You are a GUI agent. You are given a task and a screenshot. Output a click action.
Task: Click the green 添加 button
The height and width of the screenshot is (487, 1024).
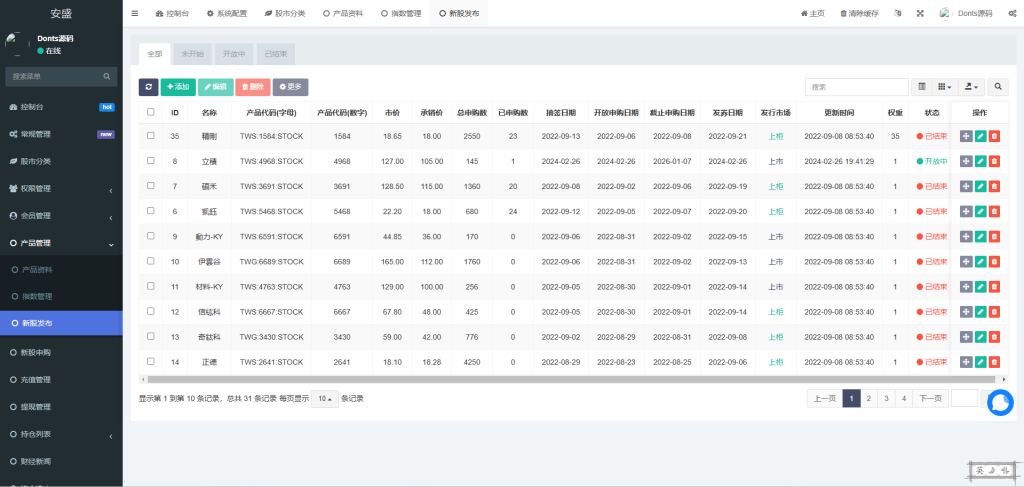coord(178,87)
